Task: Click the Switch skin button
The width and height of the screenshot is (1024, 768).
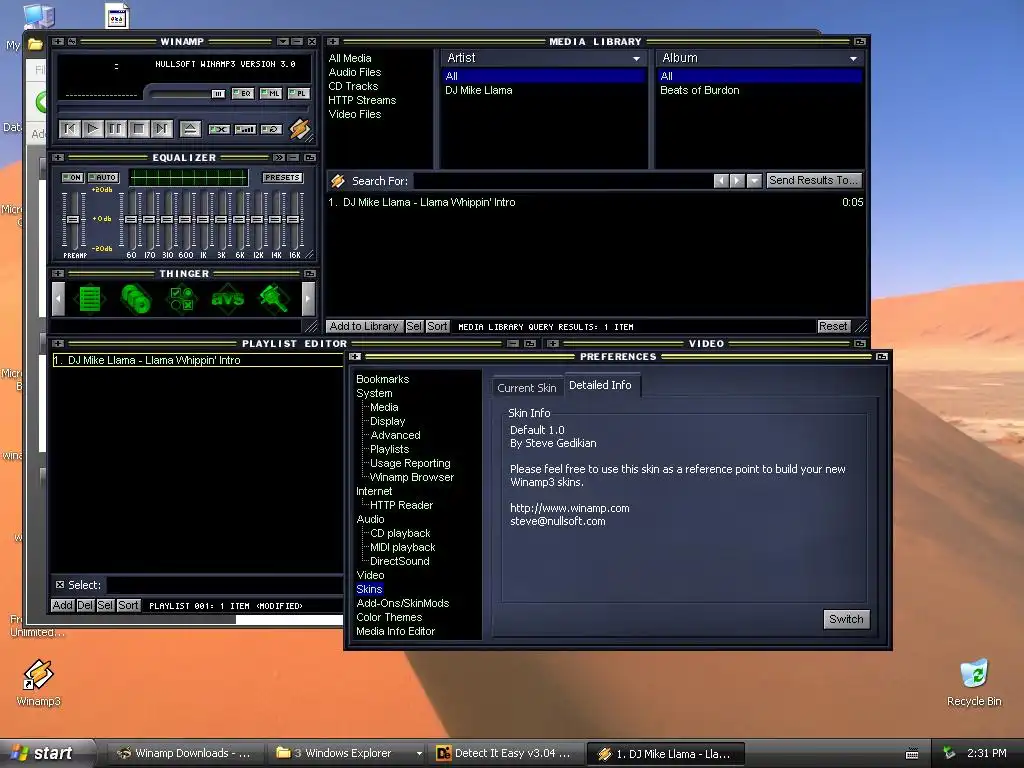Action: (x=846, y=619)
